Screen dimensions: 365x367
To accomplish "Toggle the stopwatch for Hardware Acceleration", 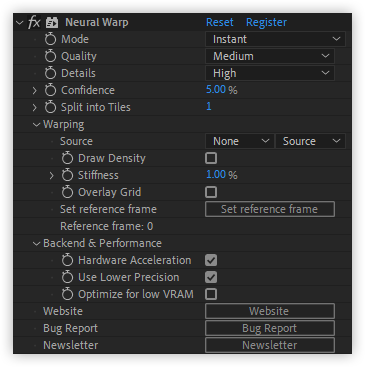I will [67, 260].
